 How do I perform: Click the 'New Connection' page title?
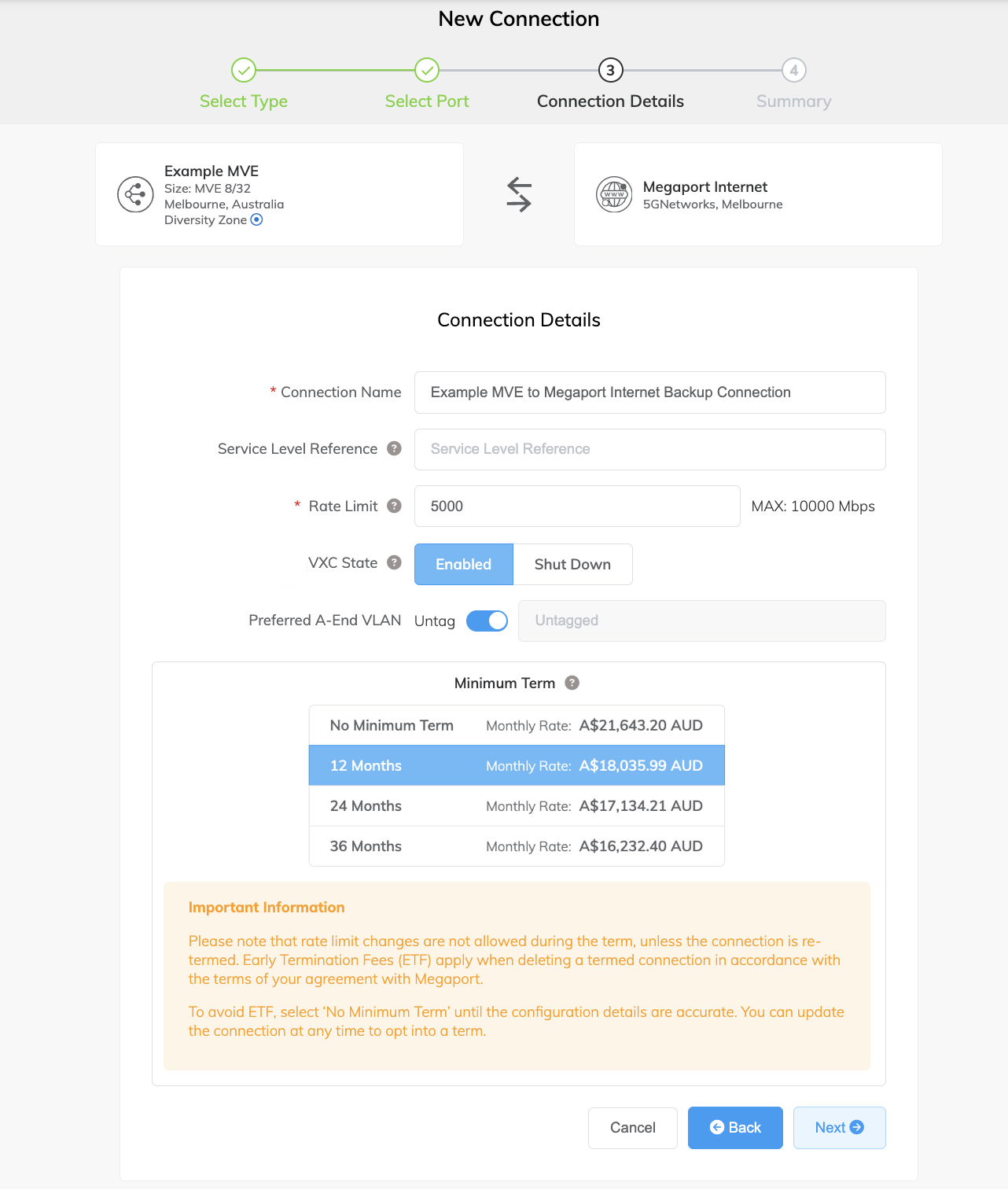pyautogui.click(x=519, y=19)
